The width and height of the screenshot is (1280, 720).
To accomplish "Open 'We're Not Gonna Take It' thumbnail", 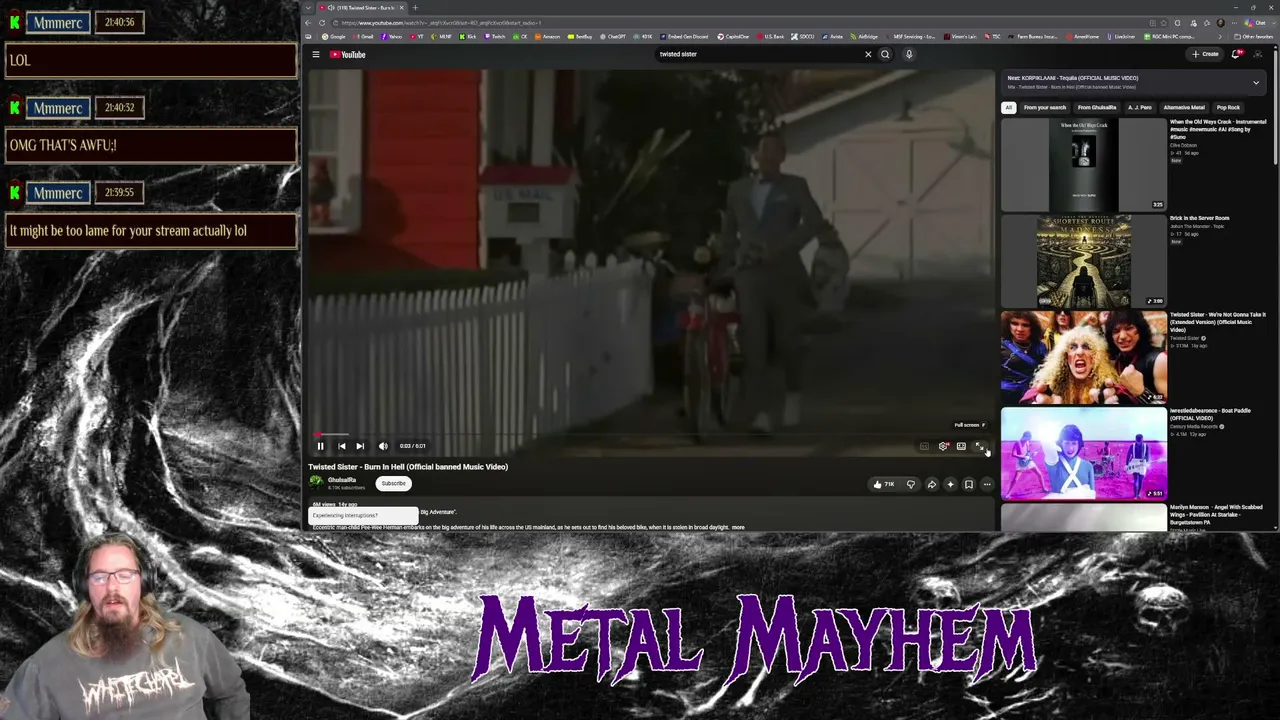I will coord(1084,357).
